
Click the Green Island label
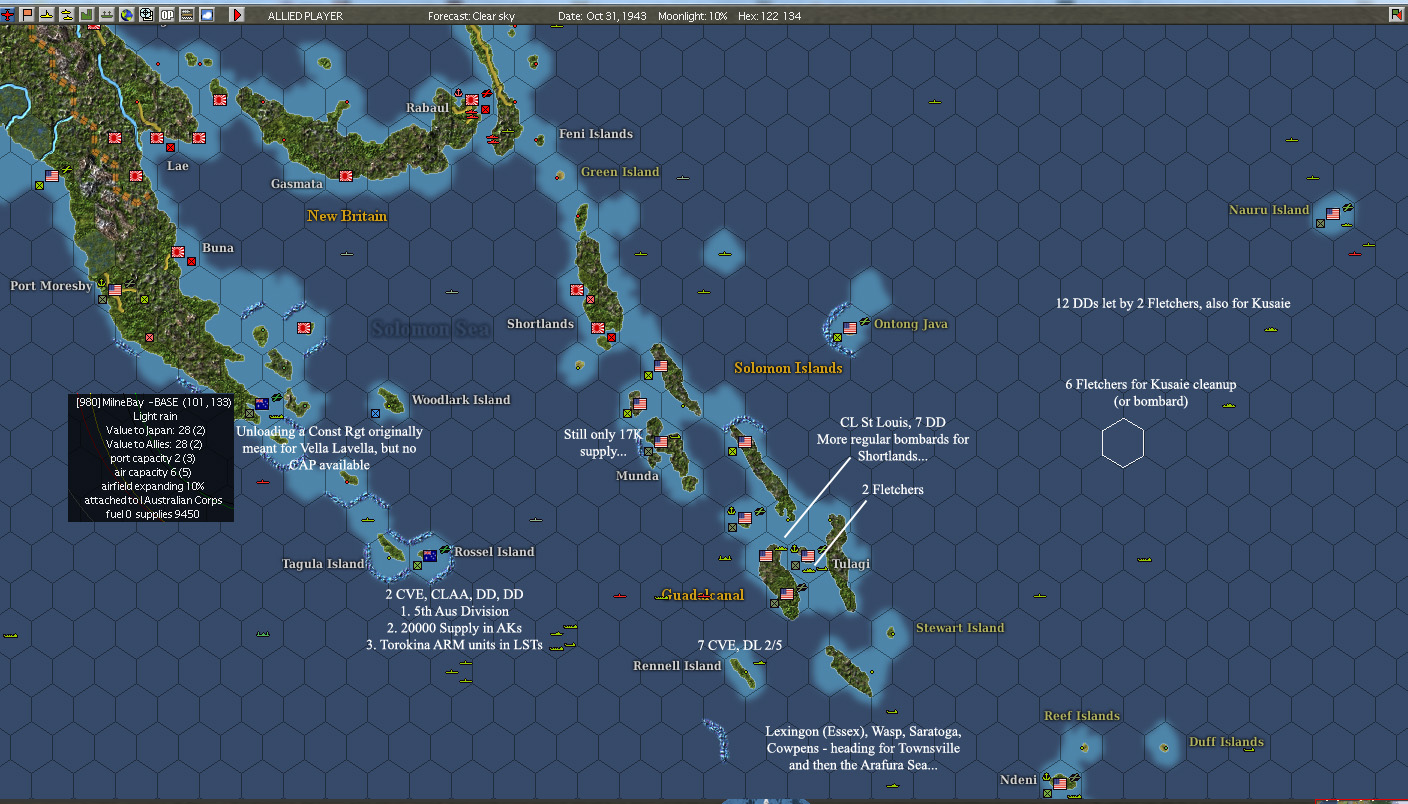[620, 172]
